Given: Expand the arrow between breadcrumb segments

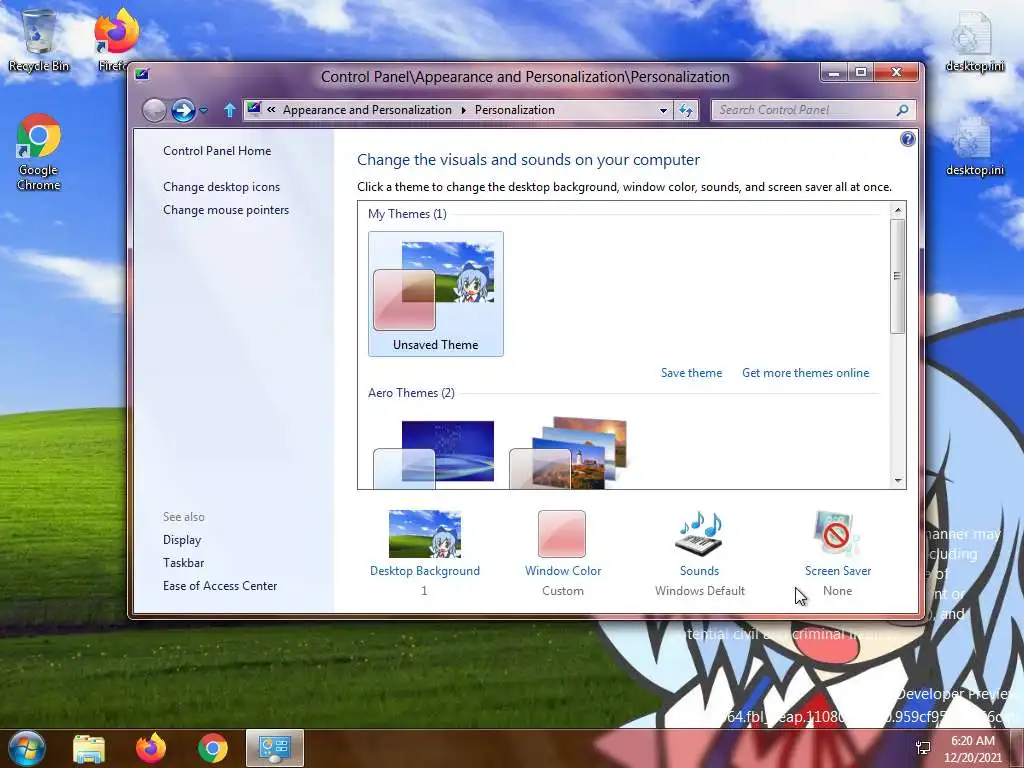Looking at the screenshot, I should (x=463, y=110).
